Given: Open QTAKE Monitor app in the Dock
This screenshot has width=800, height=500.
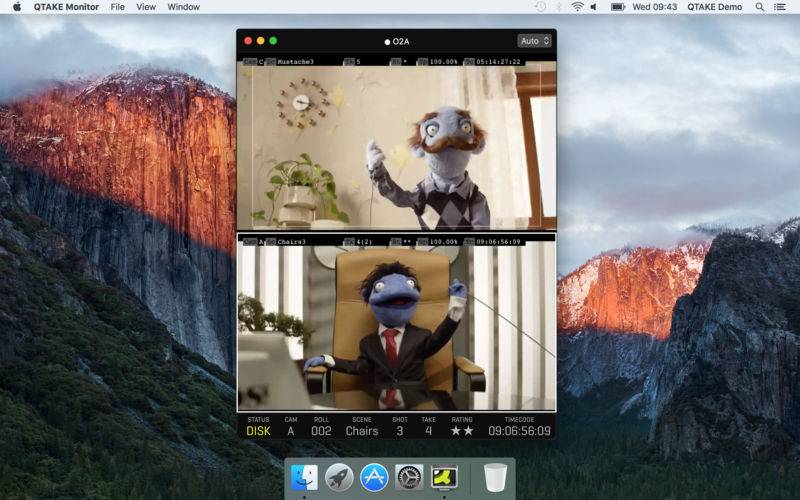Looking at the screenshot, I should pyautogui.click(x=444, y=478).
